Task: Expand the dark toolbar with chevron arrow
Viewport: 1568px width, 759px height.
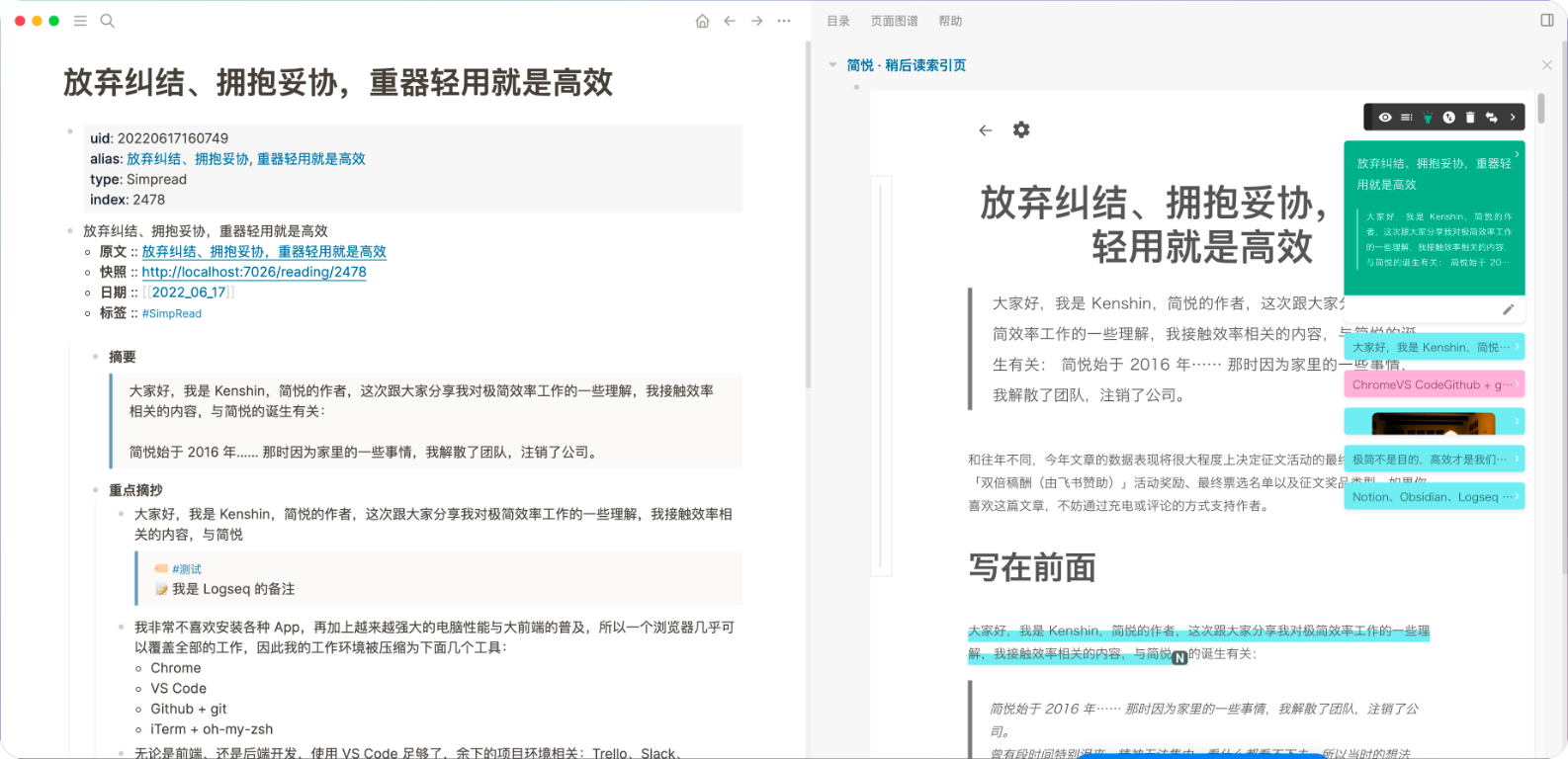Action: [x=1513, y=117]
